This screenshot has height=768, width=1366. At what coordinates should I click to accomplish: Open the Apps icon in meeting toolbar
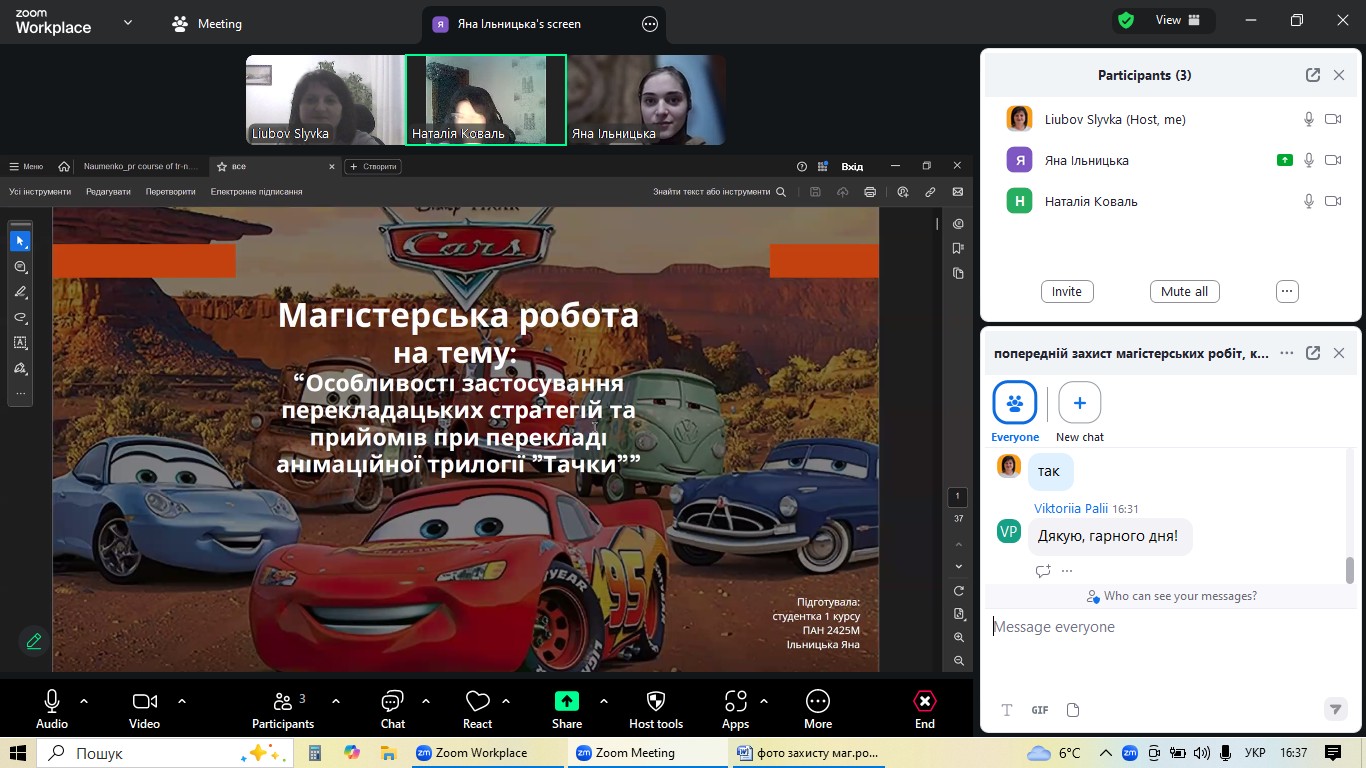(736, 708)
